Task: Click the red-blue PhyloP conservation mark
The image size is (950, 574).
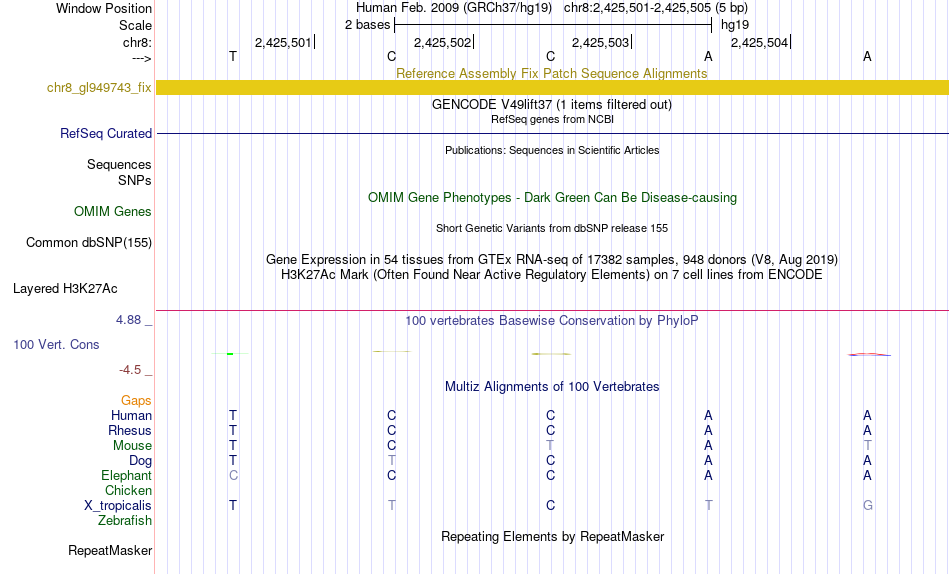Action: pos(869,355)
